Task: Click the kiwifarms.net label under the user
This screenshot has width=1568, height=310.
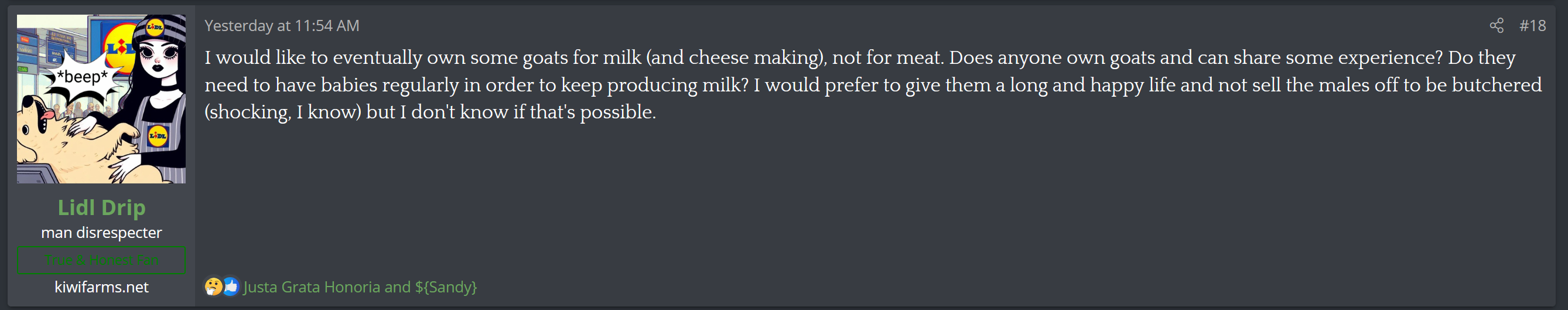Action: (102, 287)
